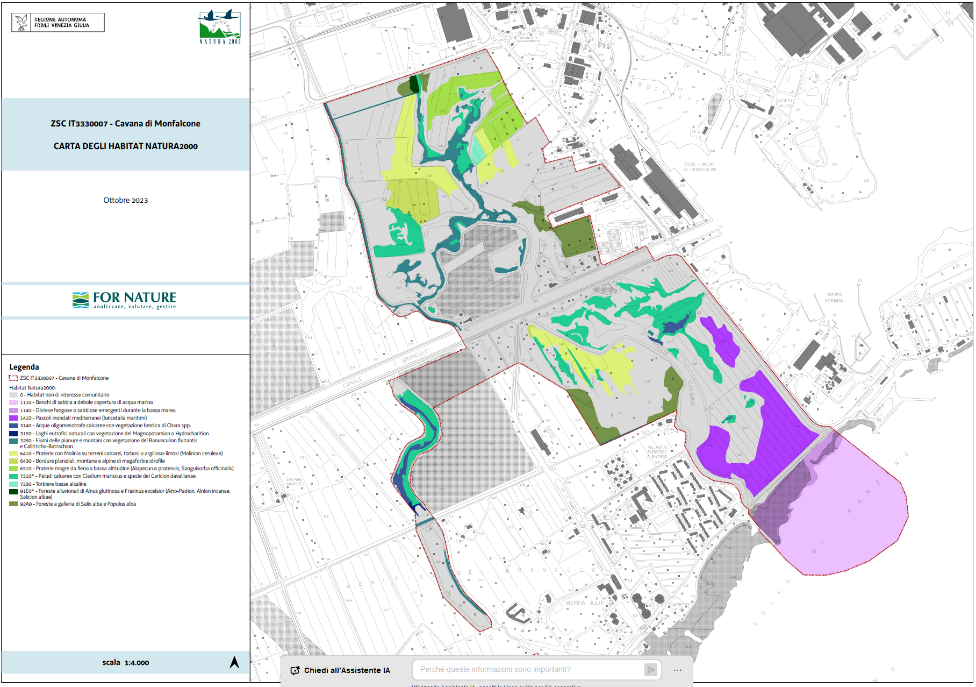The image size is (976, 687).
Task: Click the "Ottobre 2023" date text
Action: [125, 201]
